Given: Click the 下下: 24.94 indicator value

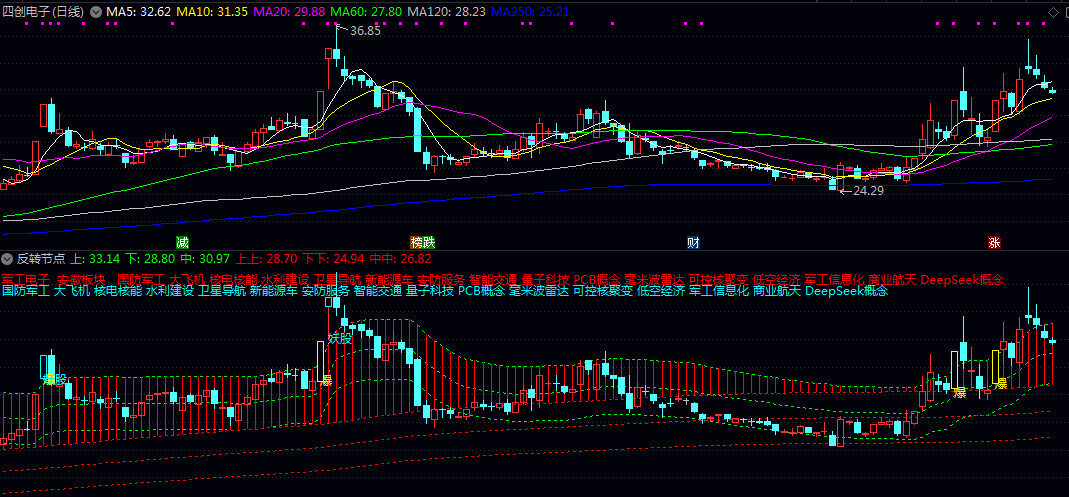Looking at the screenshot, I should [333, 258].
